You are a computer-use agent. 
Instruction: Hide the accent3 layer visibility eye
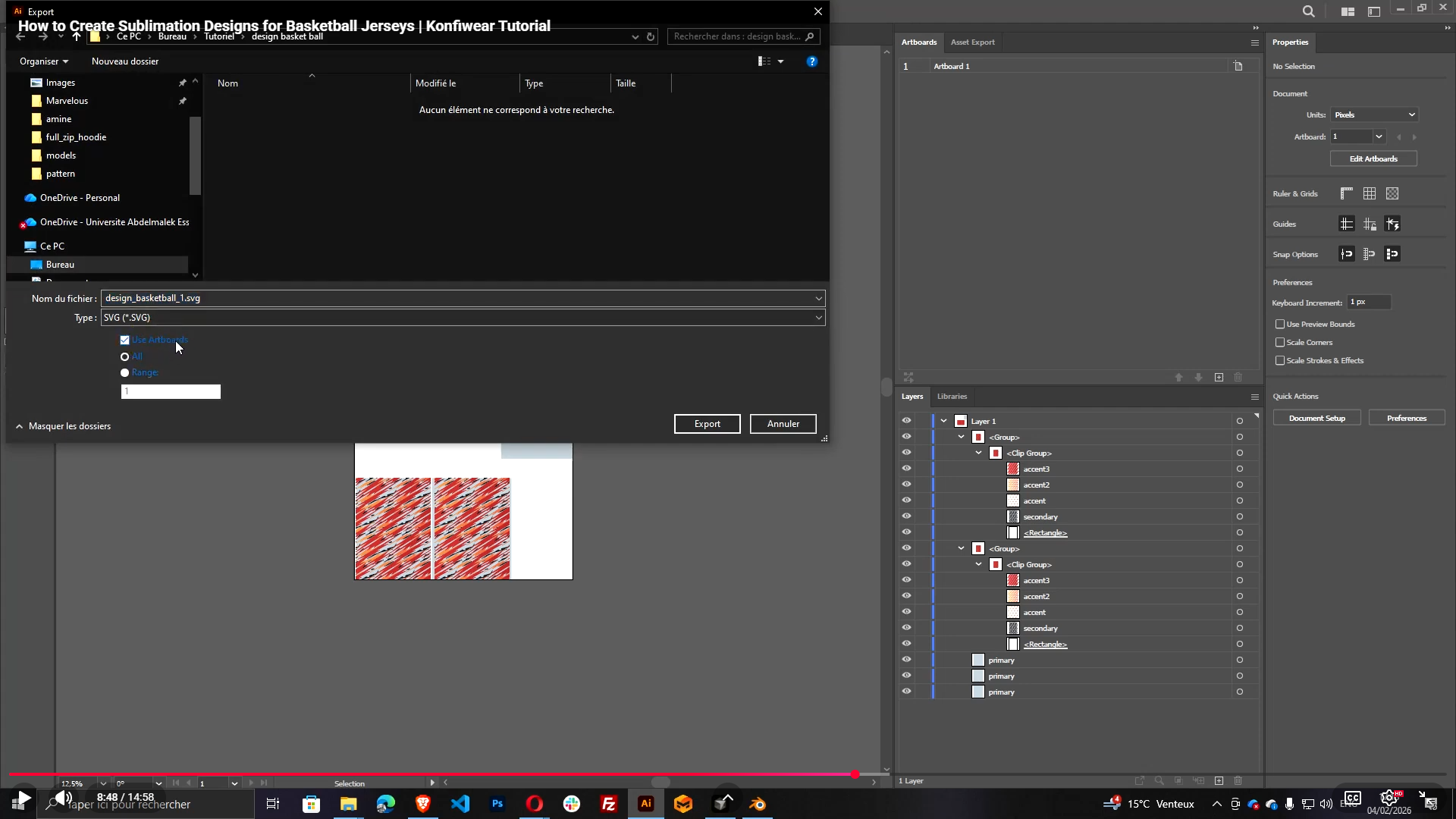[x=907, y=469]
